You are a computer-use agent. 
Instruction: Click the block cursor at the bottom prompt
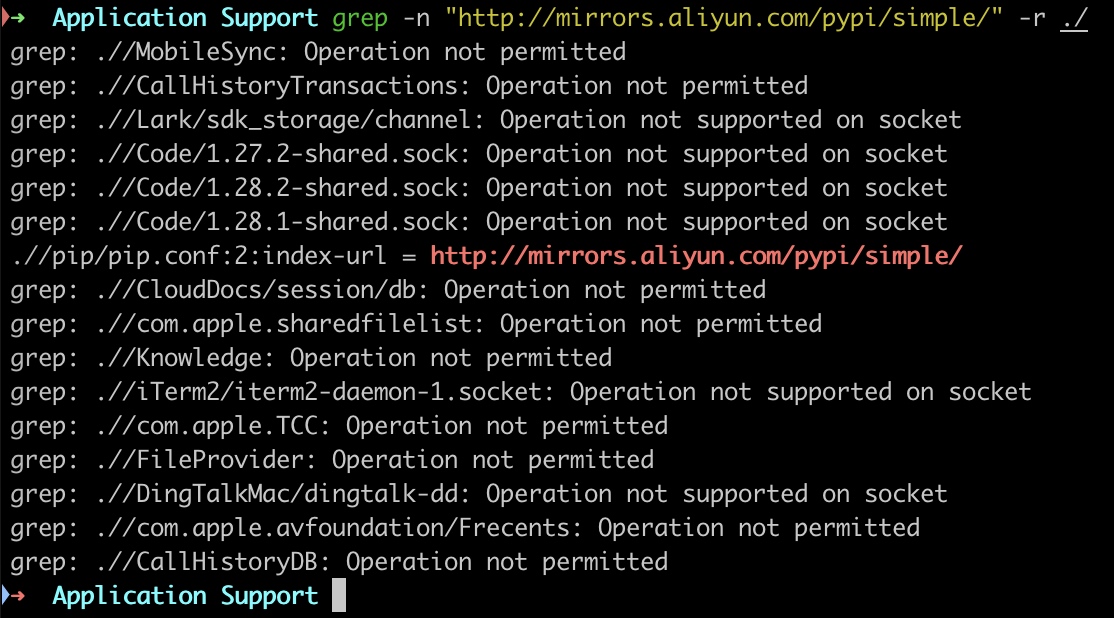point(339,597)
